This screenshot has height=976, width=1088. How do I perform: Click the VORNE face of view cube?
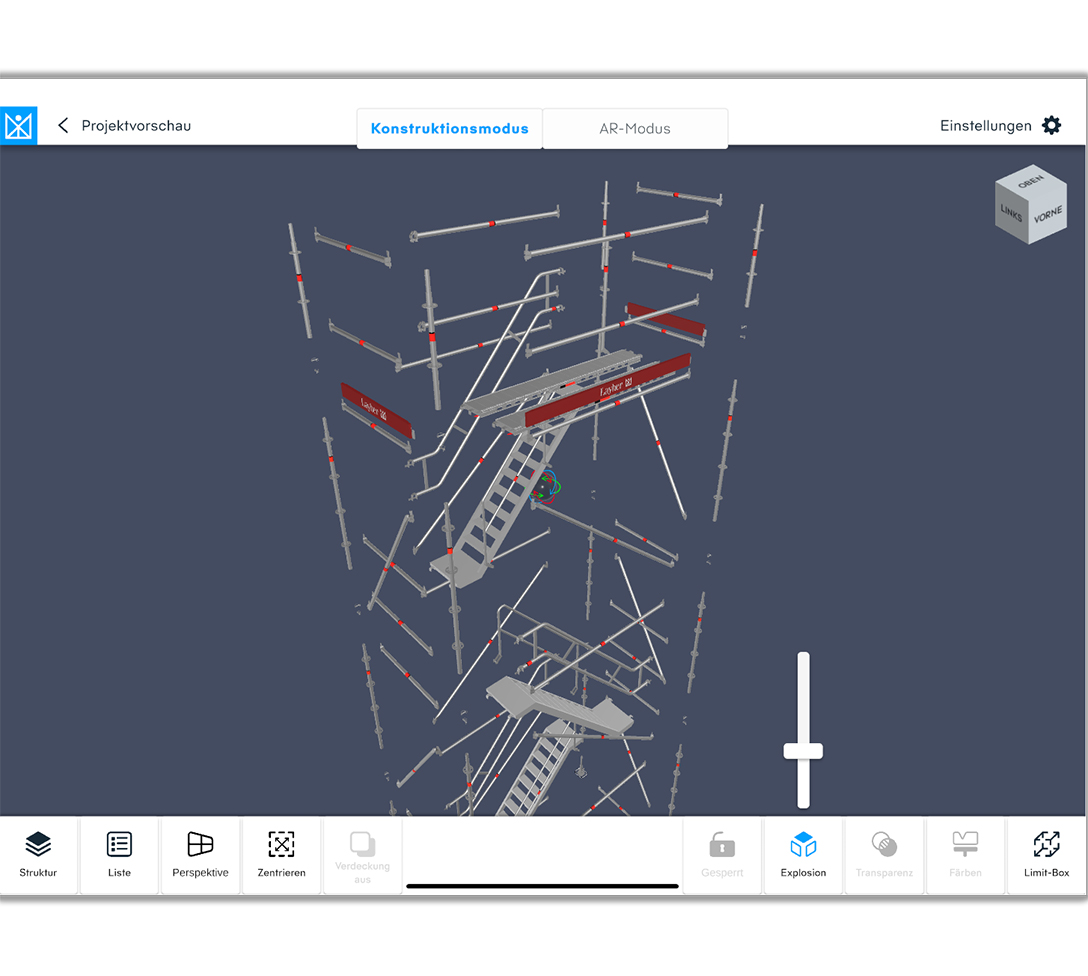(x=1047, y=216)
